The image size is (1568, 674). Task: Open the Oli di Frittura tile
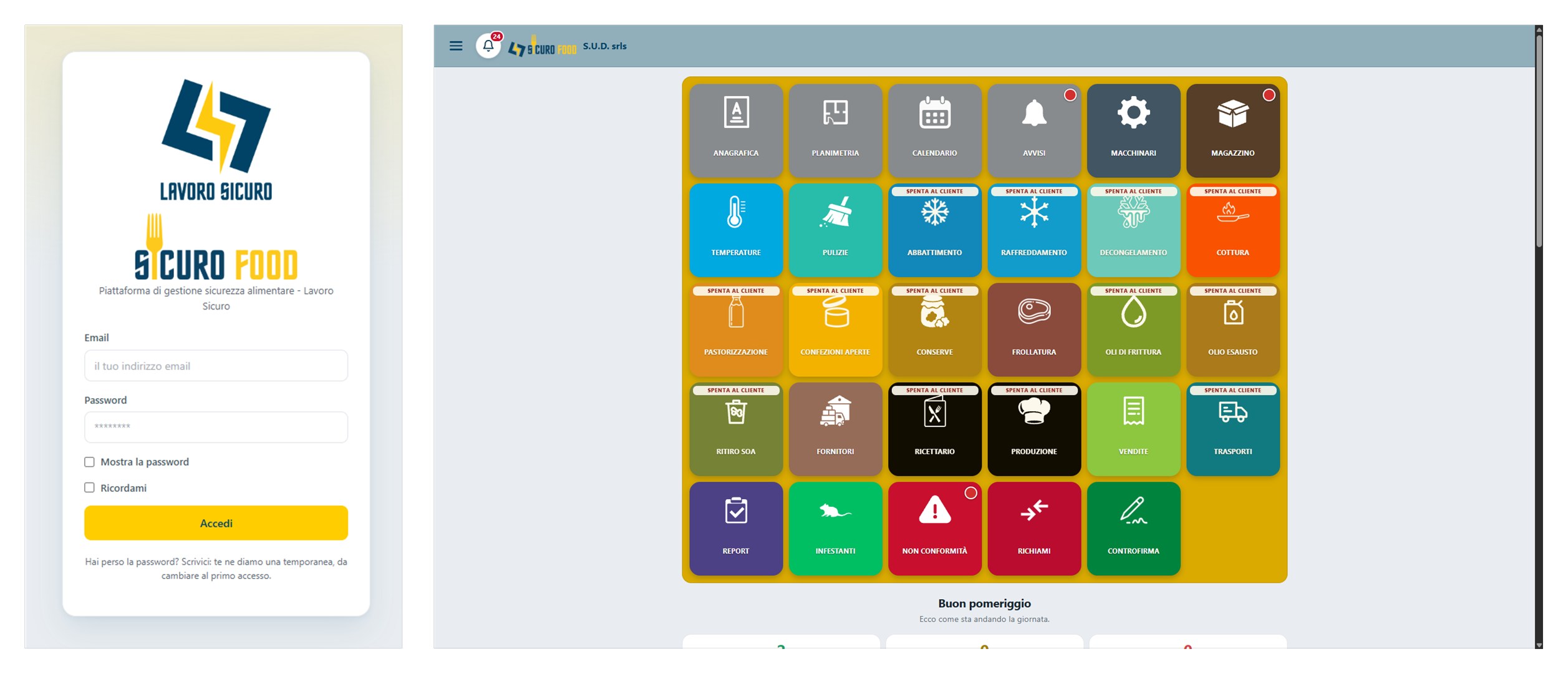(1133, 330)
